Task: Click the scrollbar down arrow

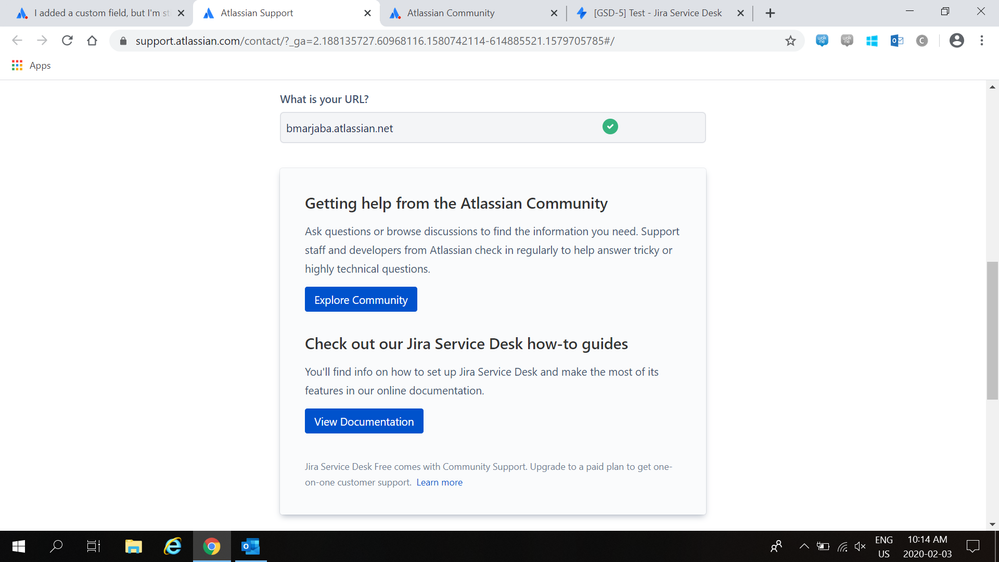Action: tap(992, 524)
